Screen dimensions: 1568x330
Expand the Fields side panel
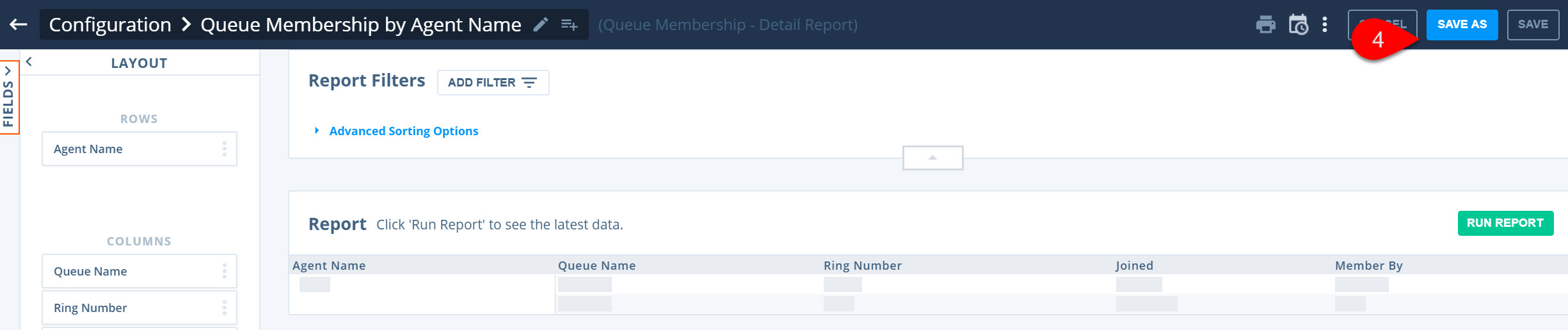pos(9,97)
